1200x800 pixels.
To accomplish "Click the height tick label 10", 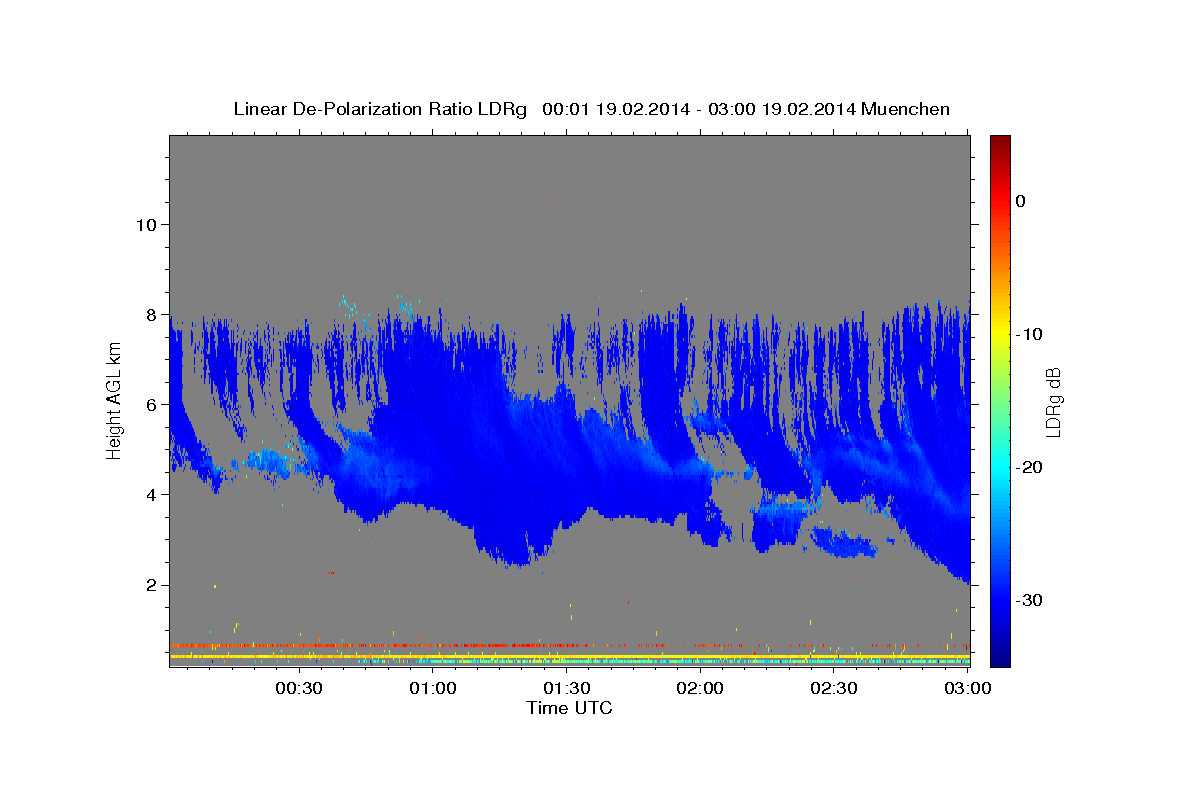I will point(145,224).
